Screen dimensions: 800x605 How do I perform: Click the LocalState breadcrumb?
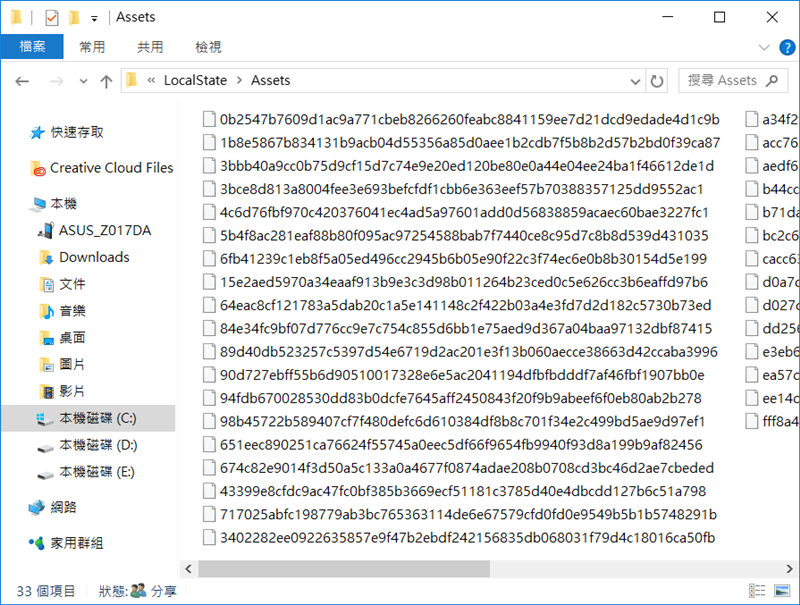pos(195,81)
